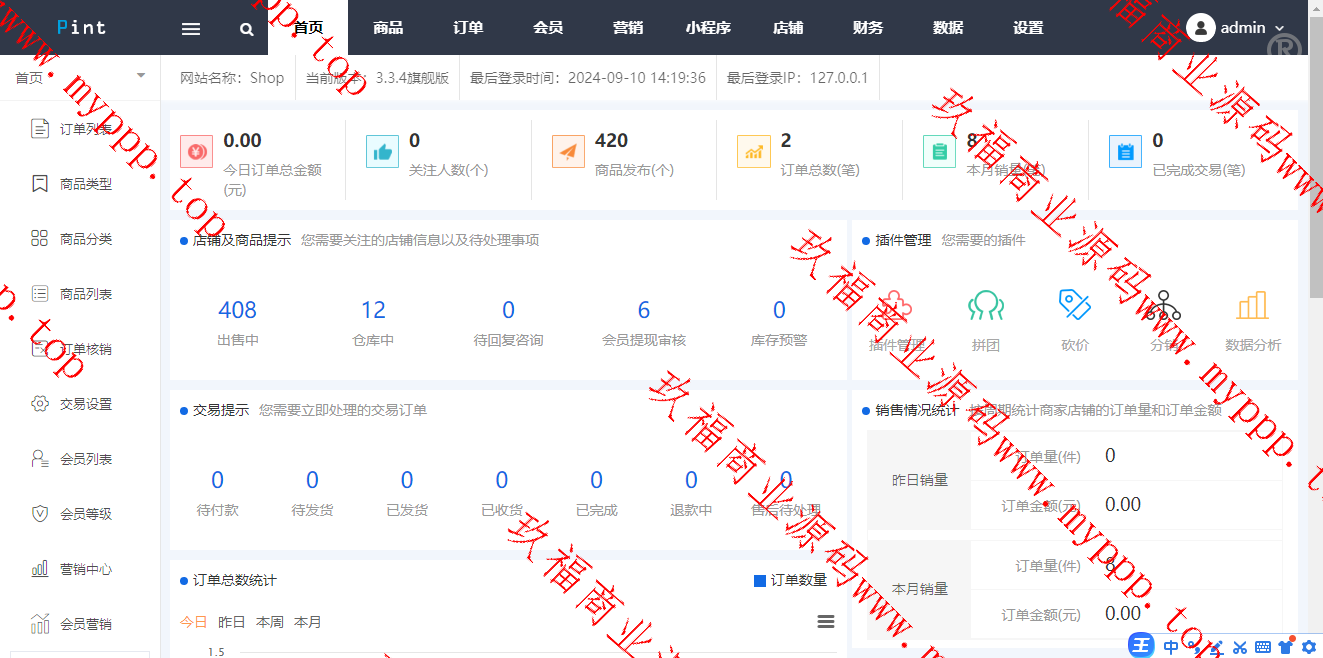The height and width of the screenshot is (658, 1323).
Task: Toggle the 订单数量 chart legend
Action: click(x=790, y=580)
